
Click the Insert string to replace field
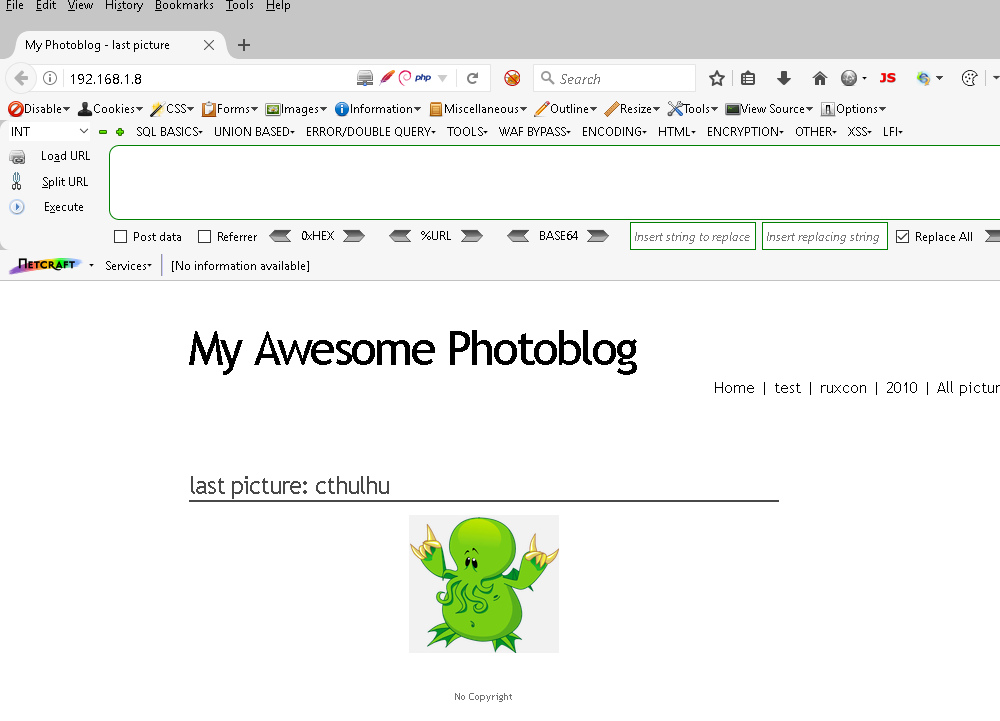click(x=692, y=237)
